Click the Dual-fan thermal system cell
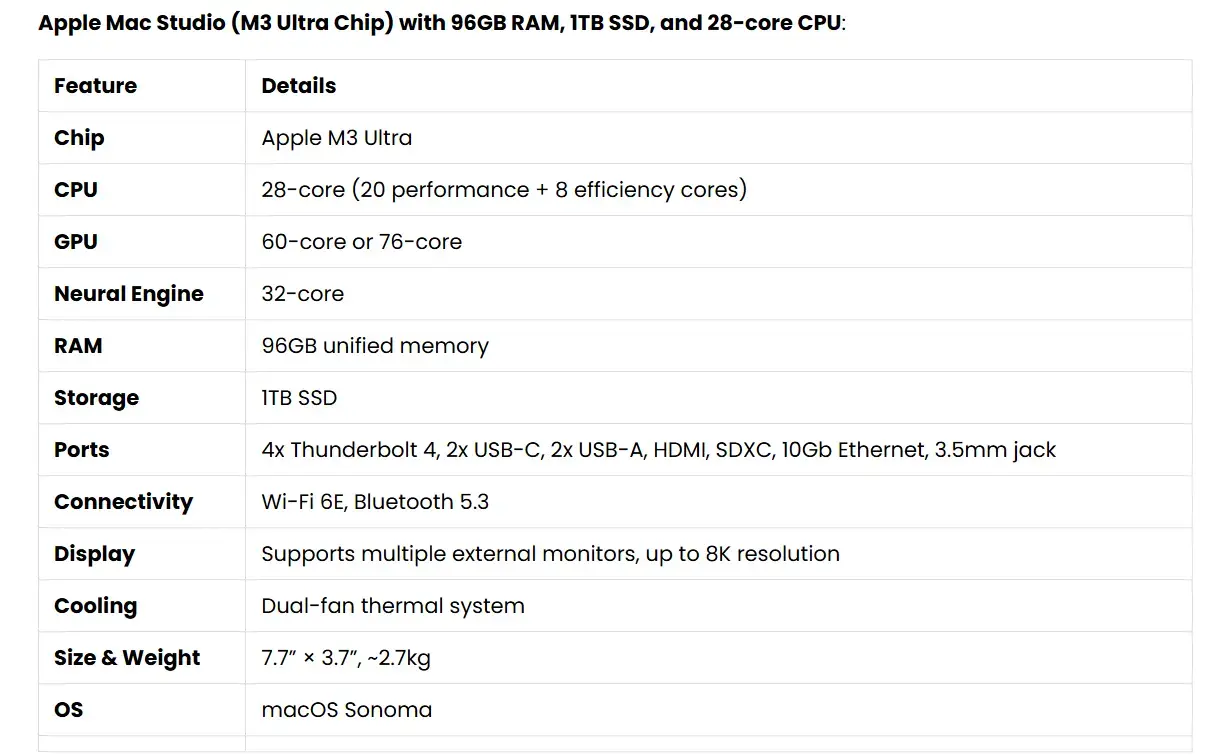 pos(392,606)
